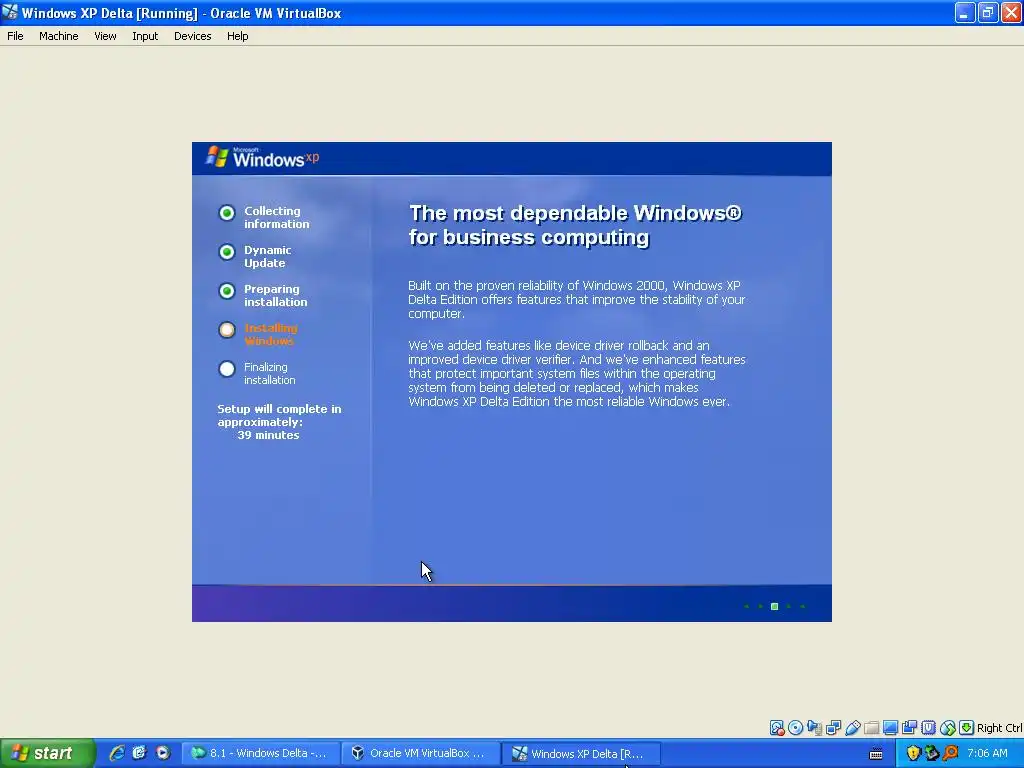Open the View menu
The image size is (1024, 768).
click(105, 36)
